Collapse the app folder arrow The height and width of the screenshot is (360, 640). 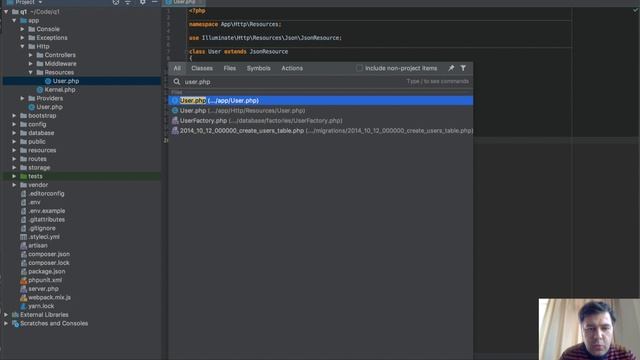(x=14, y=20)
